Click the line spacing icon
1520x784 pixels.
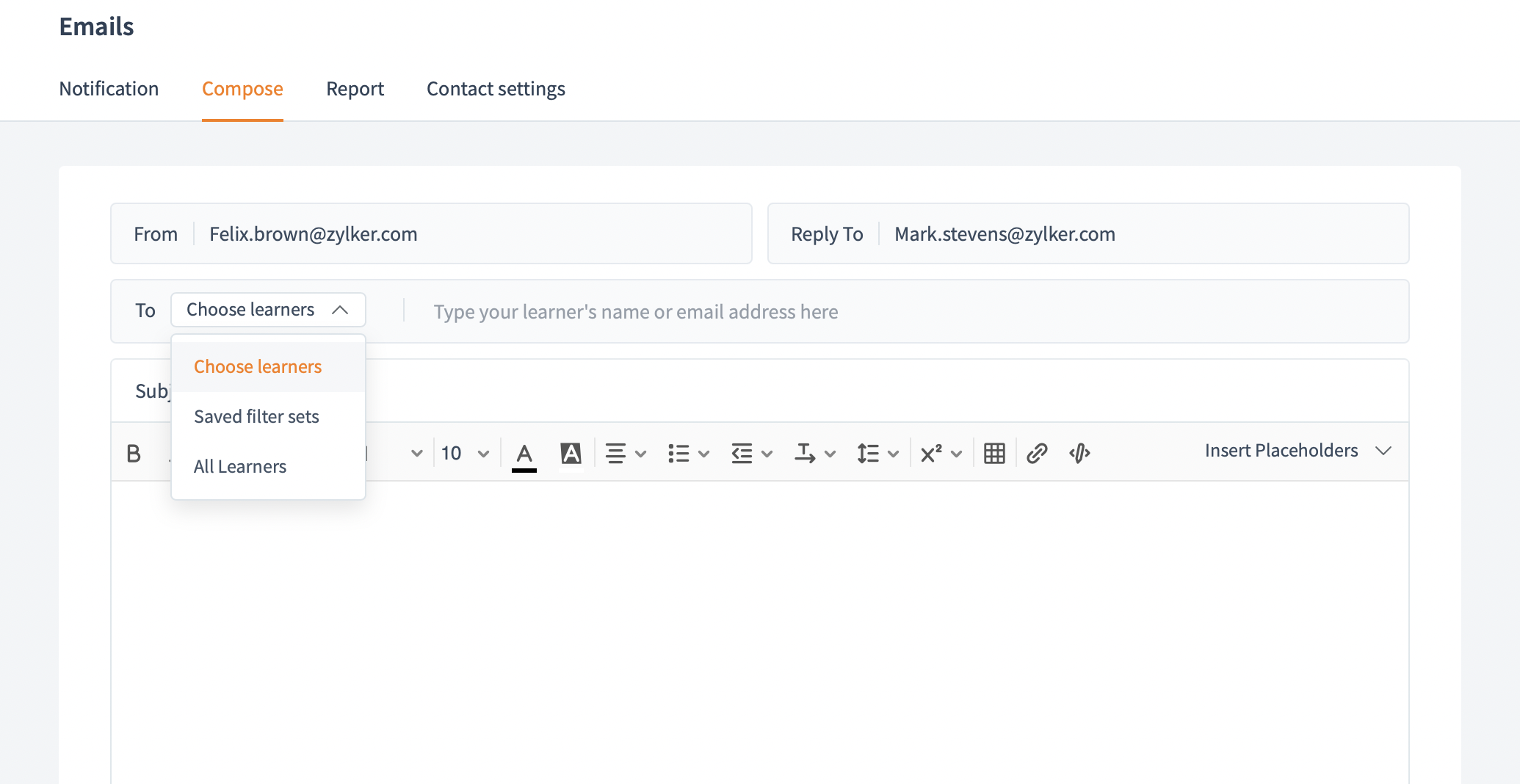(x=868, y=454)
